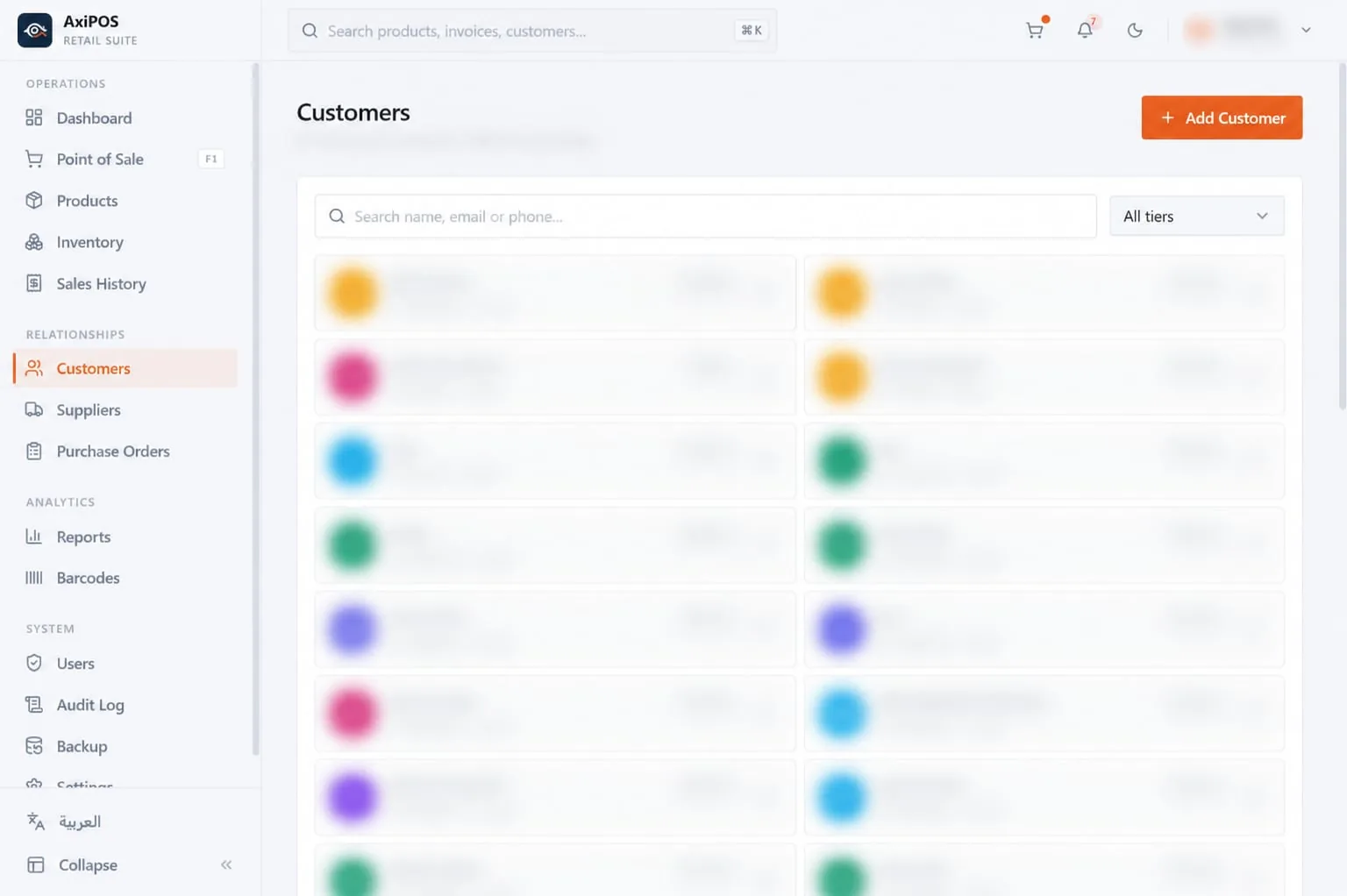Open the All tiers dropdown
Viewport: 1347px width, 896px height.
[x=1197, y=216]
